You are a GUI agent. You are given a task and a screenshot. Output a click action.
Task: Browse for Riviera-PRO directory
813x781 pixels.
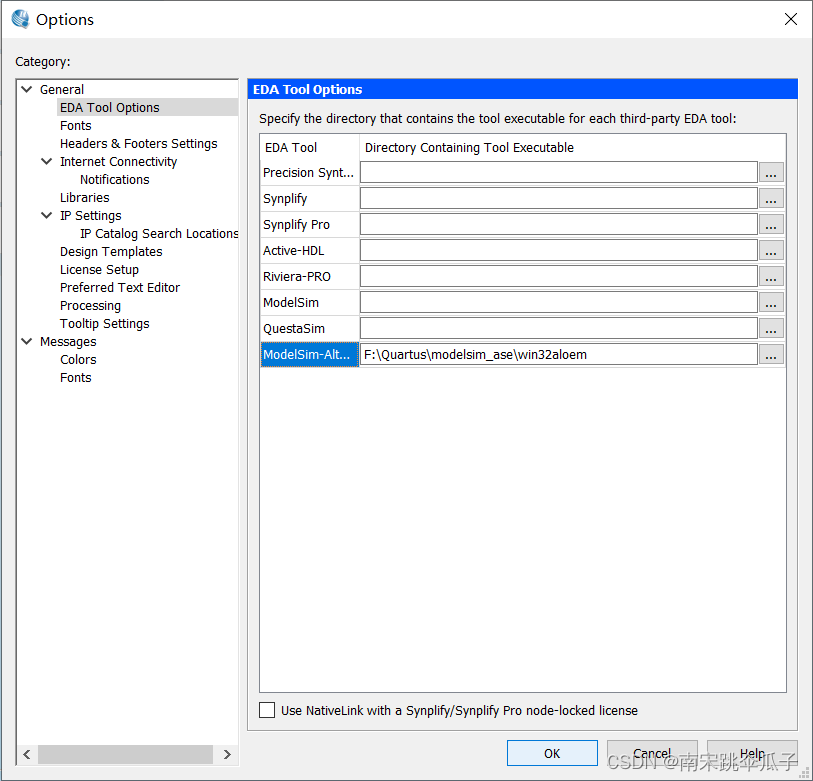click(771, 276)
